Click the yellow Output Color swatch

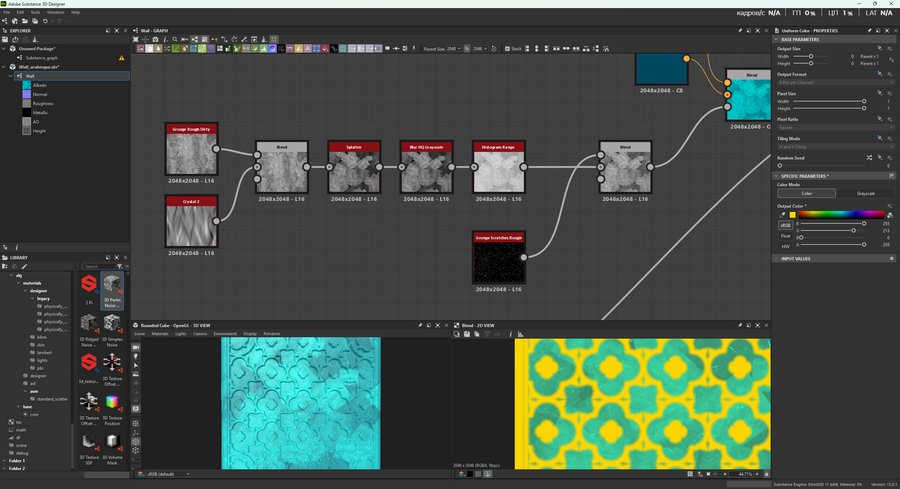(793, 214)
